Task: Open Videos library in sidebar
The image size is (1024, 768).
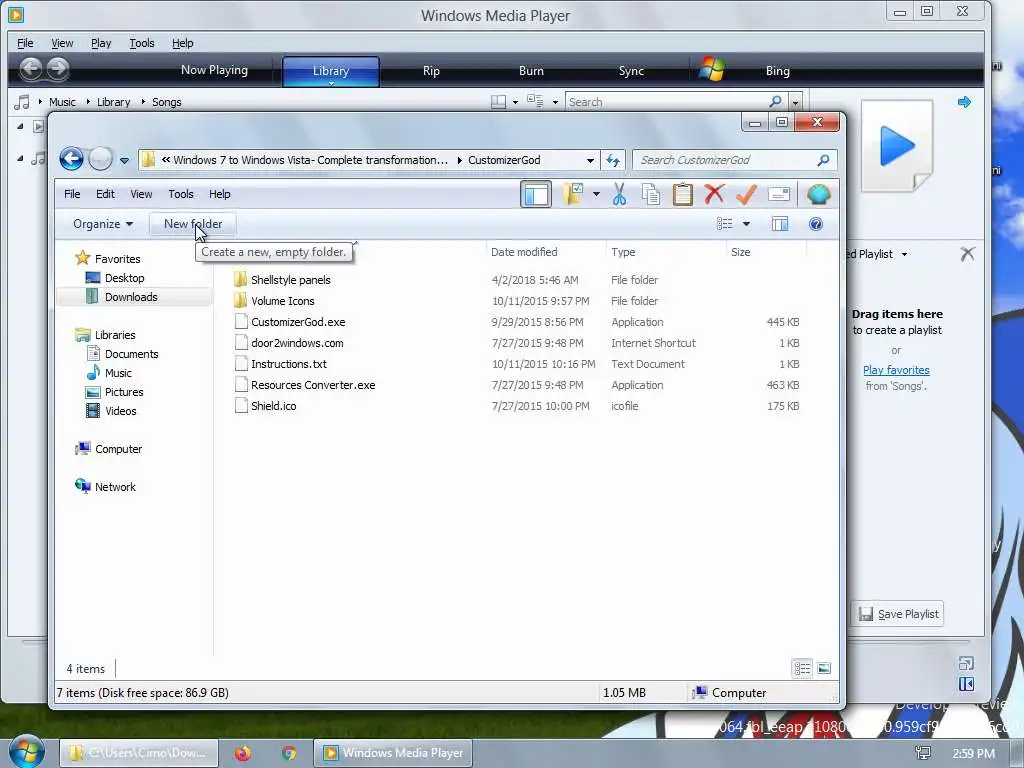Action: coord(121,410)
